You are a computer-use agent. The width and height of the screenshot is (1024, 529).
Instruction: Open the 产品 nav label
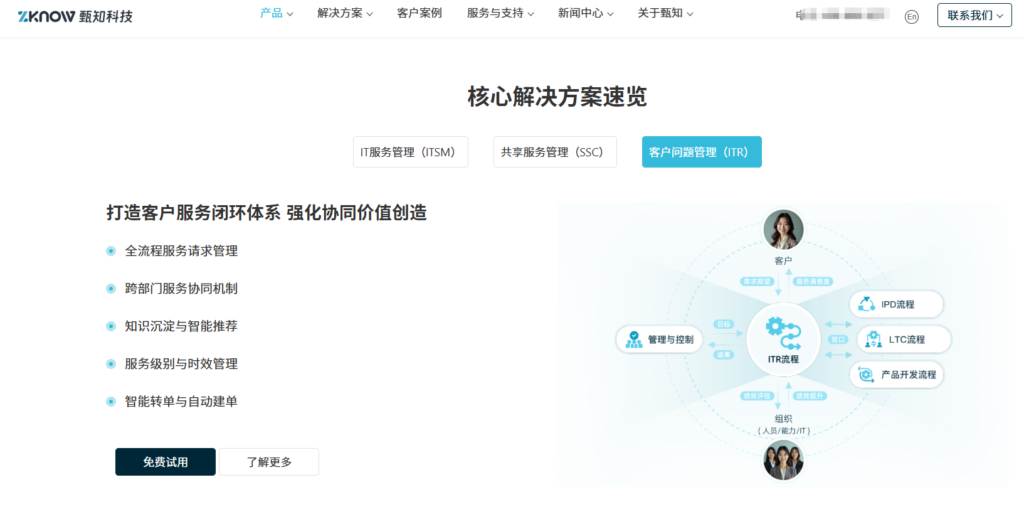click(271, 13)
